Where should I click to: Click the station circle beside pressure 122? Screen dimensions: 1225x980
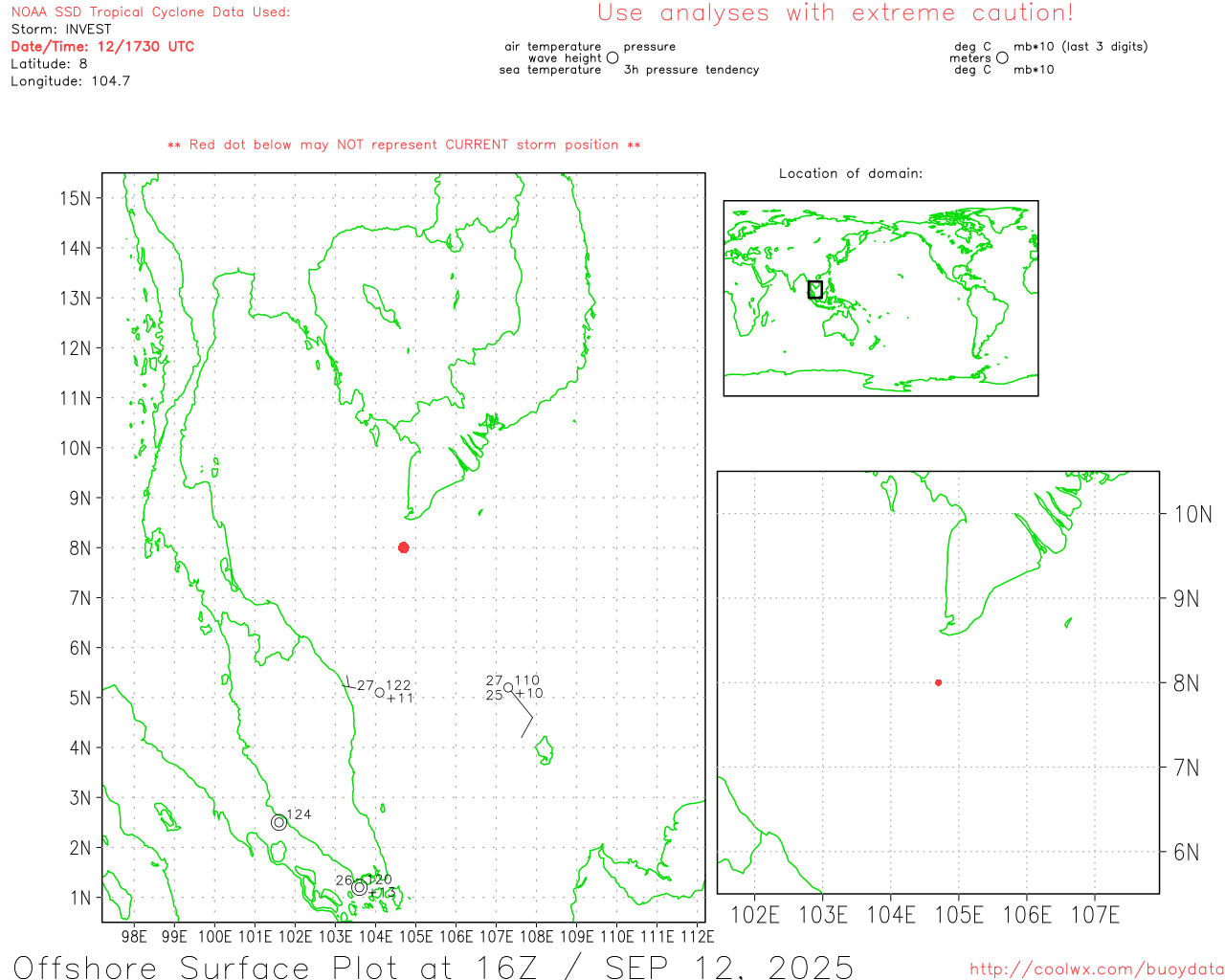pyautogui.click(x=380, y=692)
